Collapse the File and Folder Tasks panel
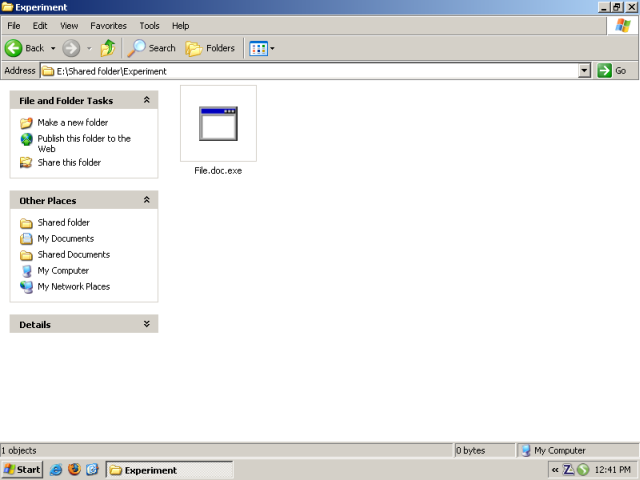The width and height of the screenshot is (640, 480). tap(147, 100)
